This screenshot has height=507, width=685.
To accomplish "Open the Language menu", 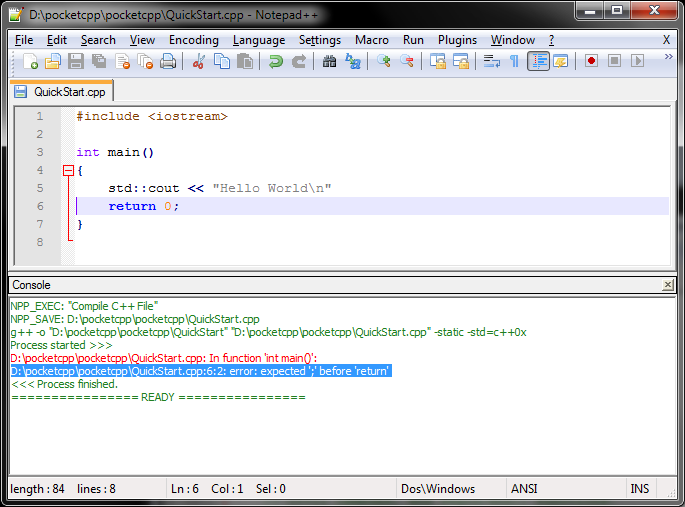I will pyautogui.click(x=259, y=40).
